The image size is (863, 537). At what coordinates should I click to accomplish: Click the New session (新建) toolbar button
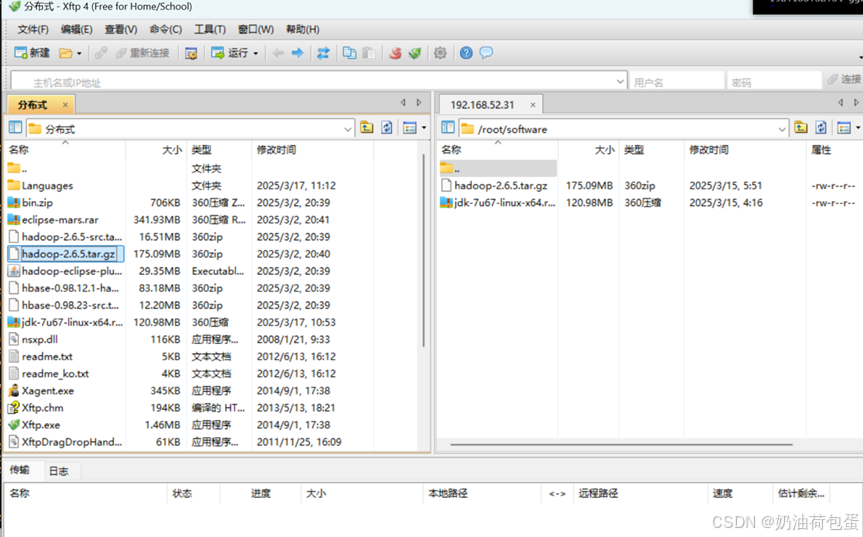pyautogui.click(x=32, y=53)
